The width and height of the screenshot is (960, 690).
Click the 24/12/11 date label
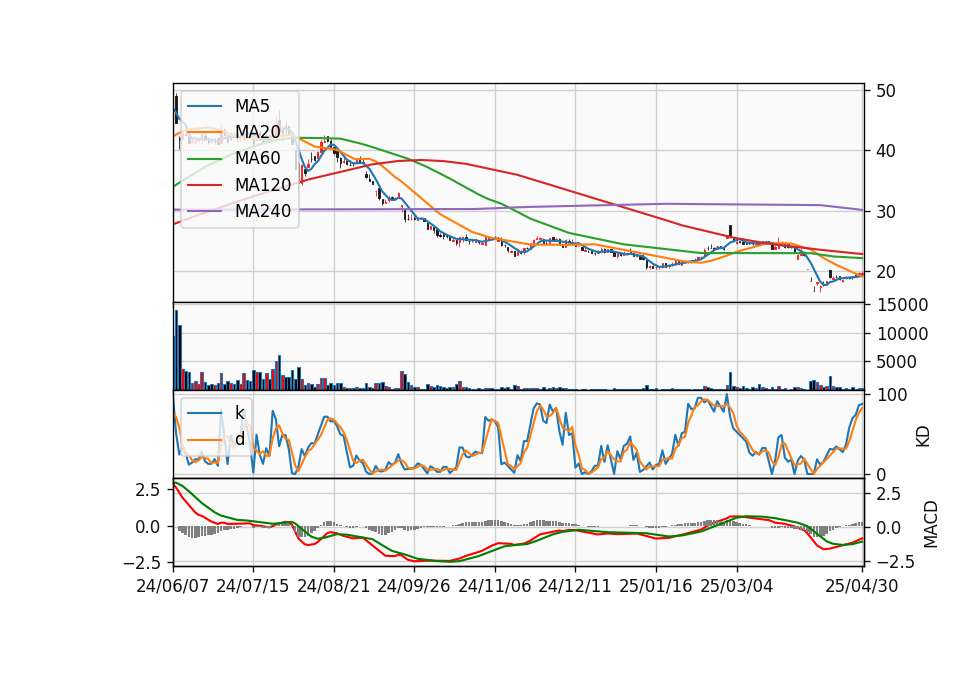coord(575,586)
